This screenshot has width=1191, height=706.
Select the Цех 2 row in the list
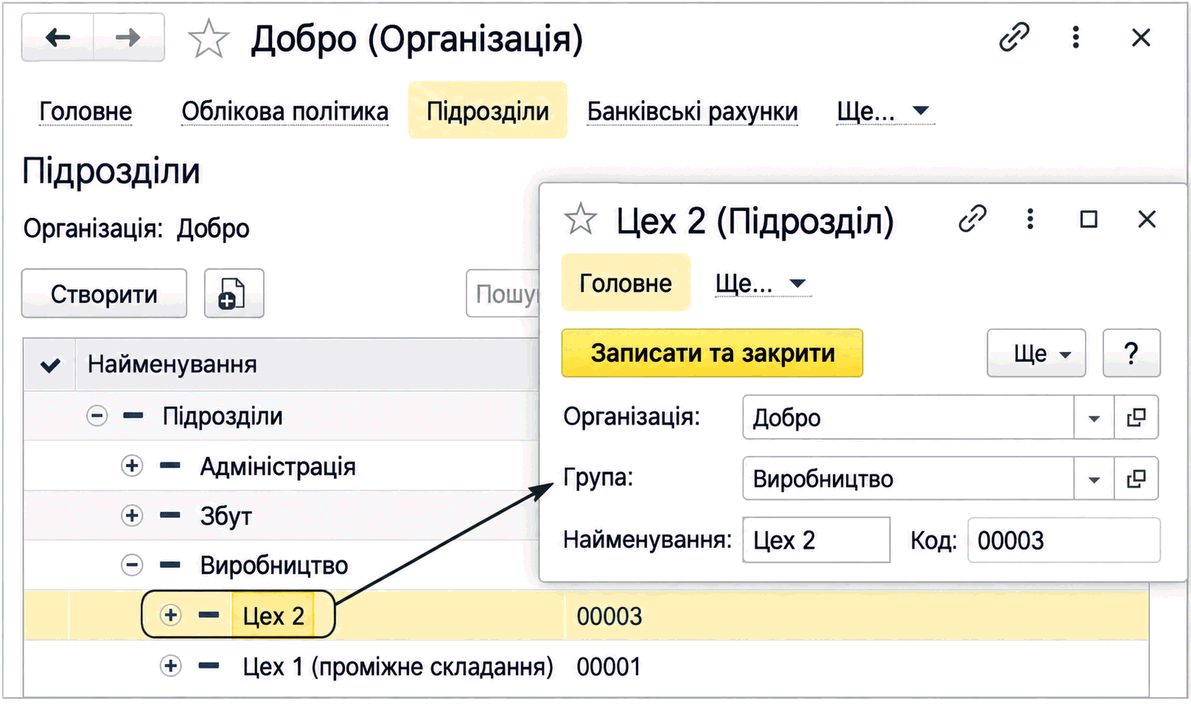point(586,616)
